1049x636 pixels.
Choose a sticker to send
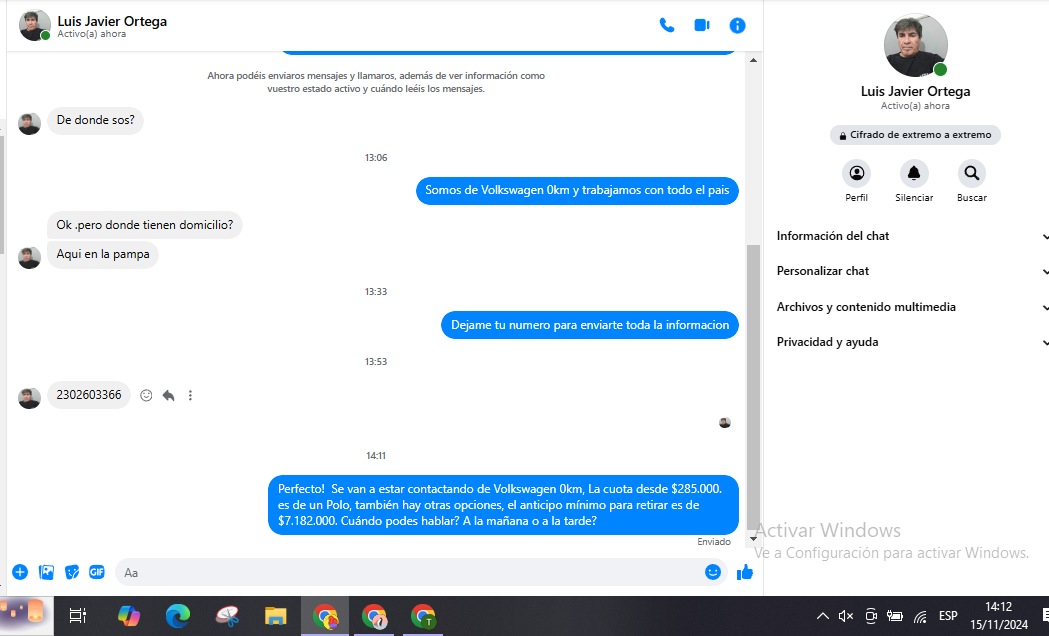pyautogui.click(x=72, y=572)
